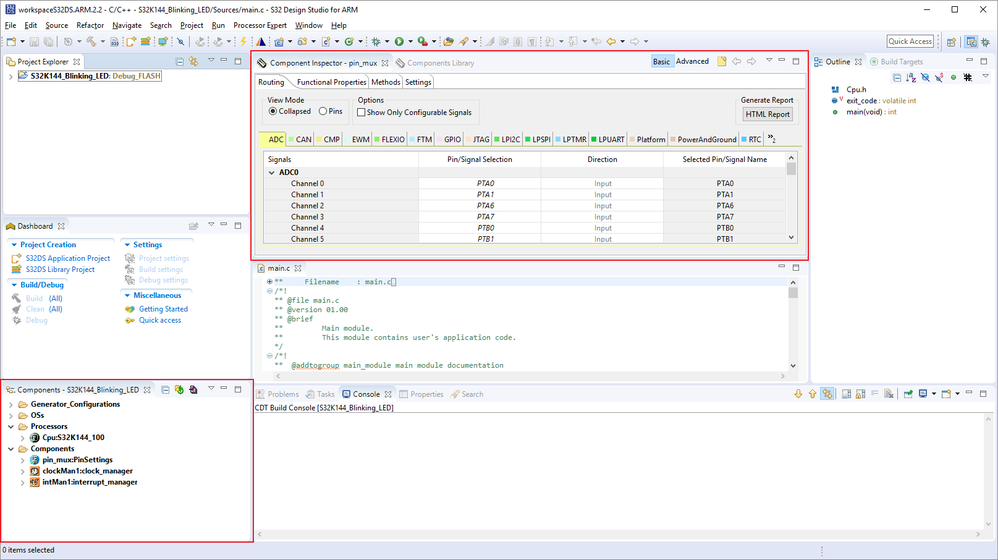The height and width of the screenshot is (560, 998).
Task: Click the Run button in the main toolbar
Action: coord(399,42)
